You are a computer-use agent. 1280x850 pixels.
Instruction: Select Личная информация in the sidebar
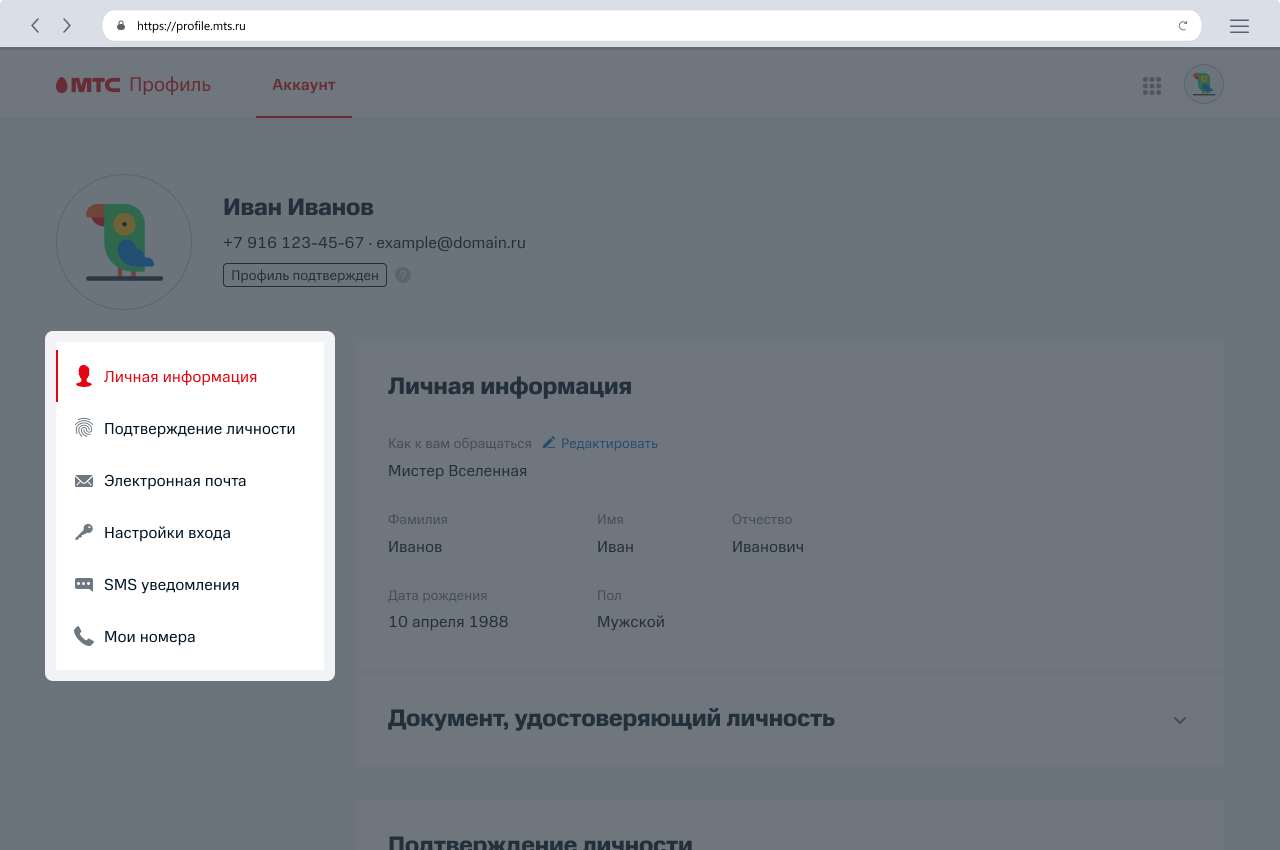click(x=190, y=376)
